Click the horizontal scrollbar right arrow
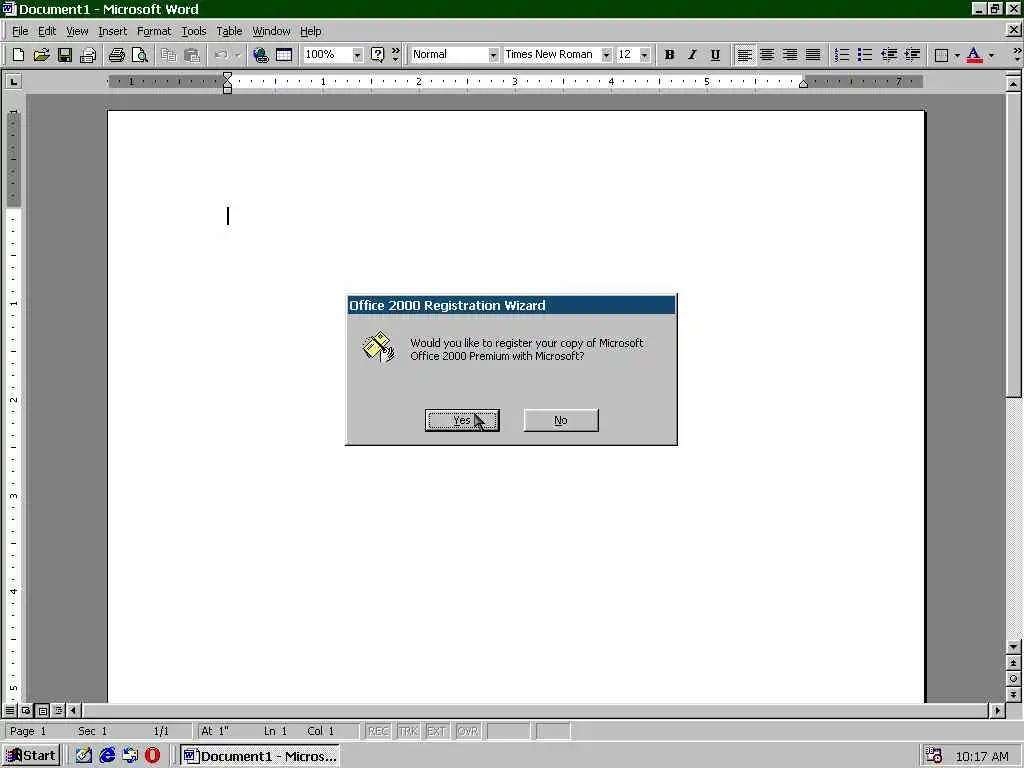The height and width of the screenshot is (768, 1024). pos(997,710)
